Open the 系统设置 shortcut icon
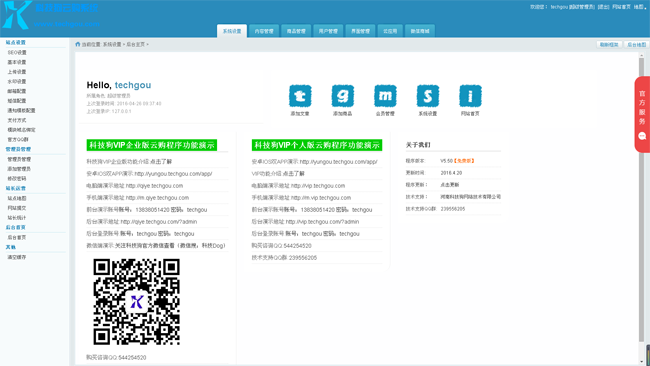 [x=427, y=96]
